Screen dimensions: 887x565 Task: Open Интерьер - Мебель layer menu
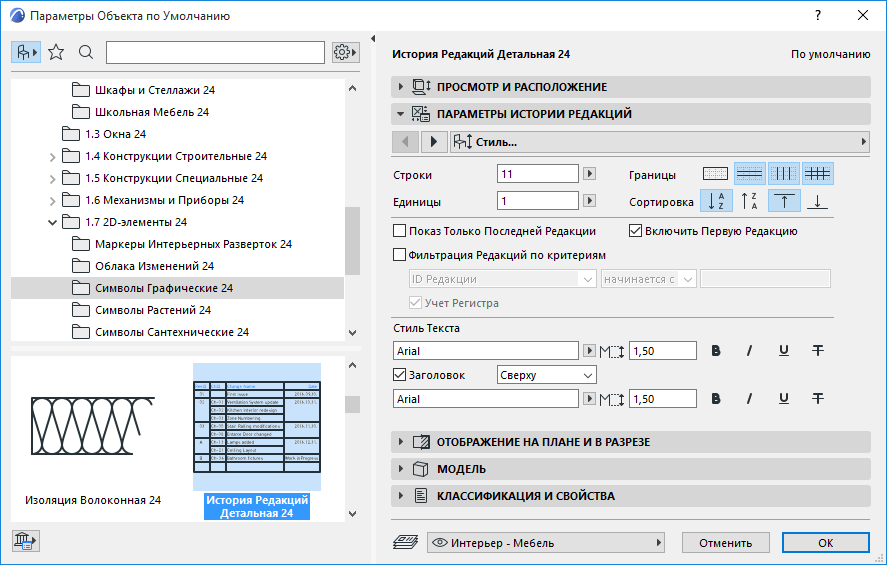click(546, 543)
